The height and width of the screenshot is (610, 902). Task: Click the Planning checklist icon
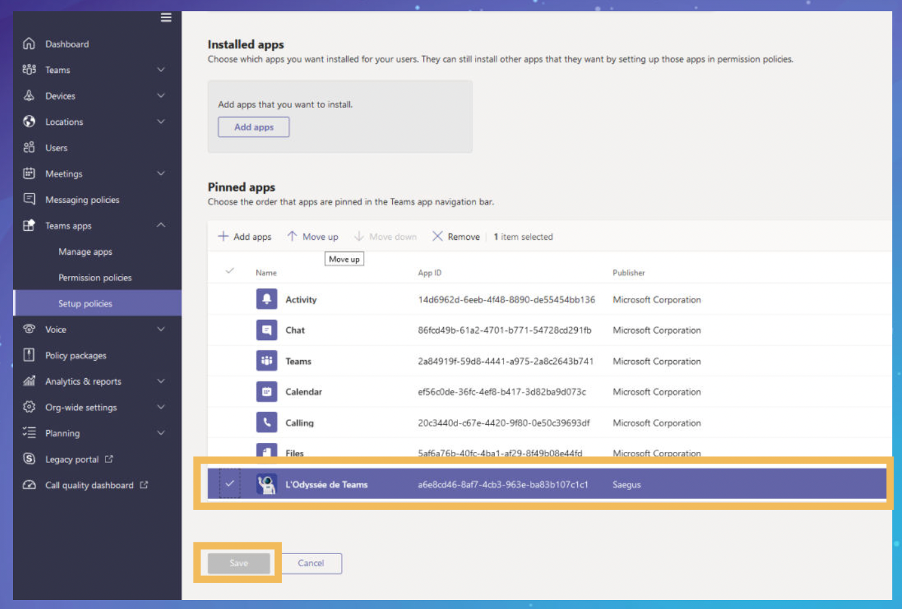(29, 433)
